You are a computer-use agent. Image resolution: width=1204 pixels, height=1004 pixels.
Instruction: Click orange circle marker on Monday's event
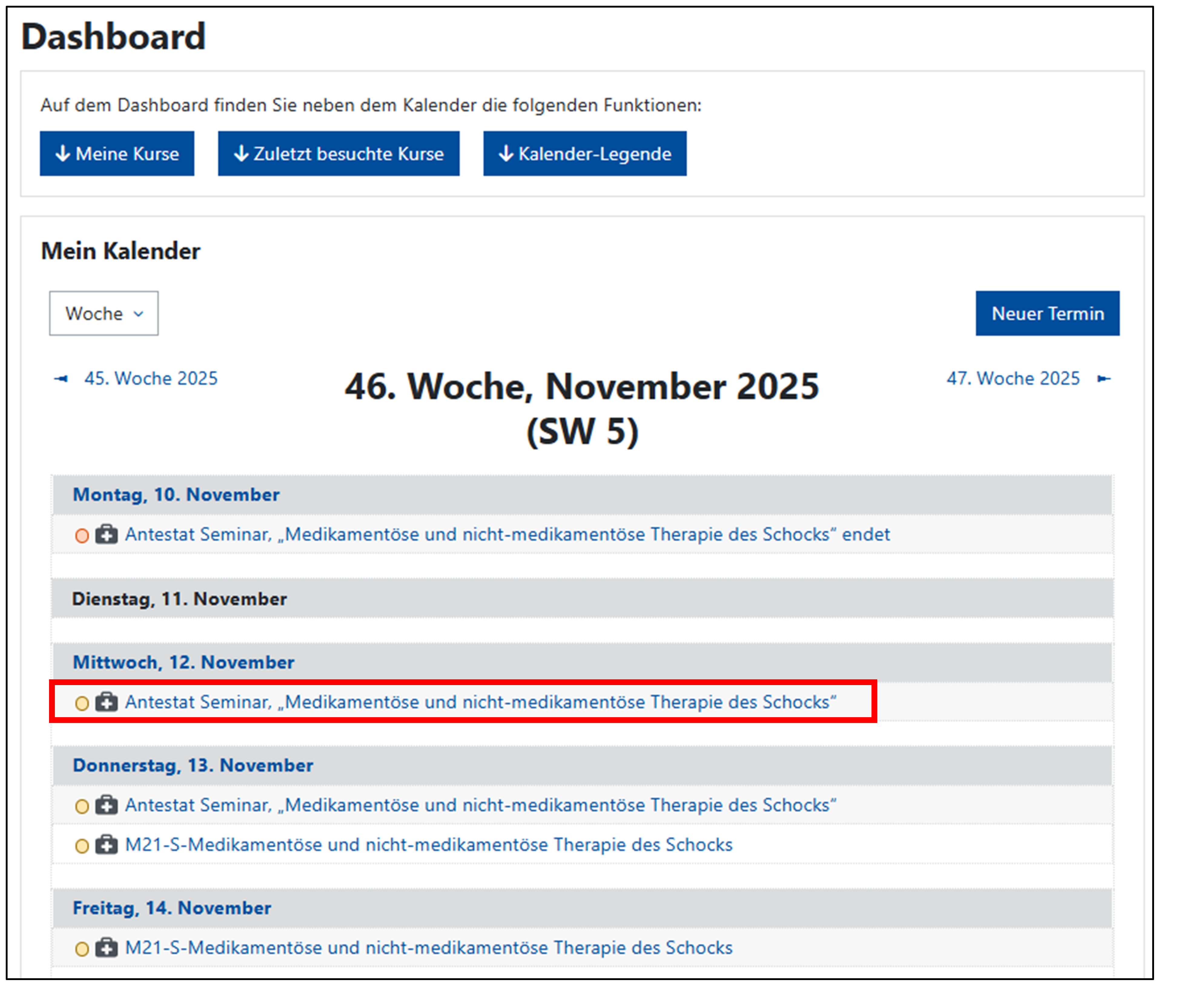tap(82, 535)
